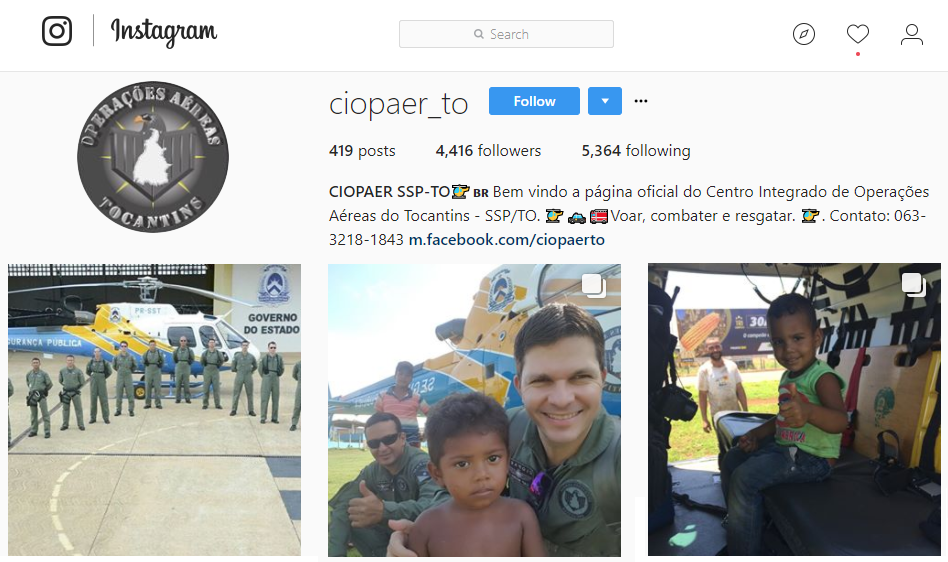
Task: View the 5,364 following list
Action: click(636, 150)
